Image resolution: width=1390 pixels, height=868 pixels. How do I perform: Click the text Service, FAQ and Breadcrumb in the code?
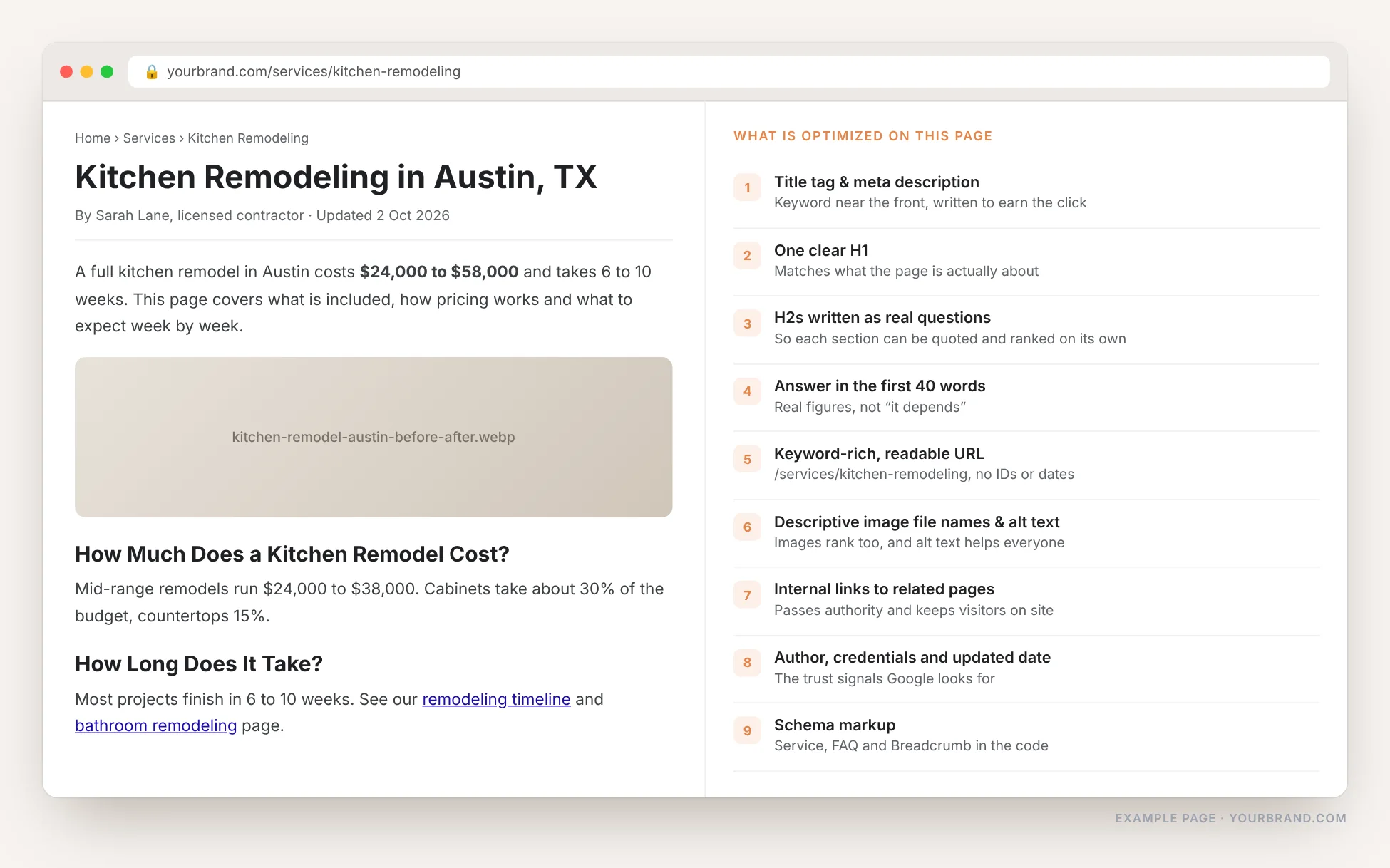tap(911, 745)
